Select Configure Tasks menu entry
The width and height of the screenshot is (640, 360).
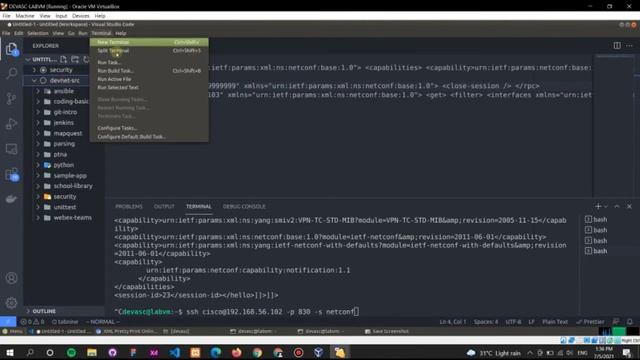coord(149,128)
